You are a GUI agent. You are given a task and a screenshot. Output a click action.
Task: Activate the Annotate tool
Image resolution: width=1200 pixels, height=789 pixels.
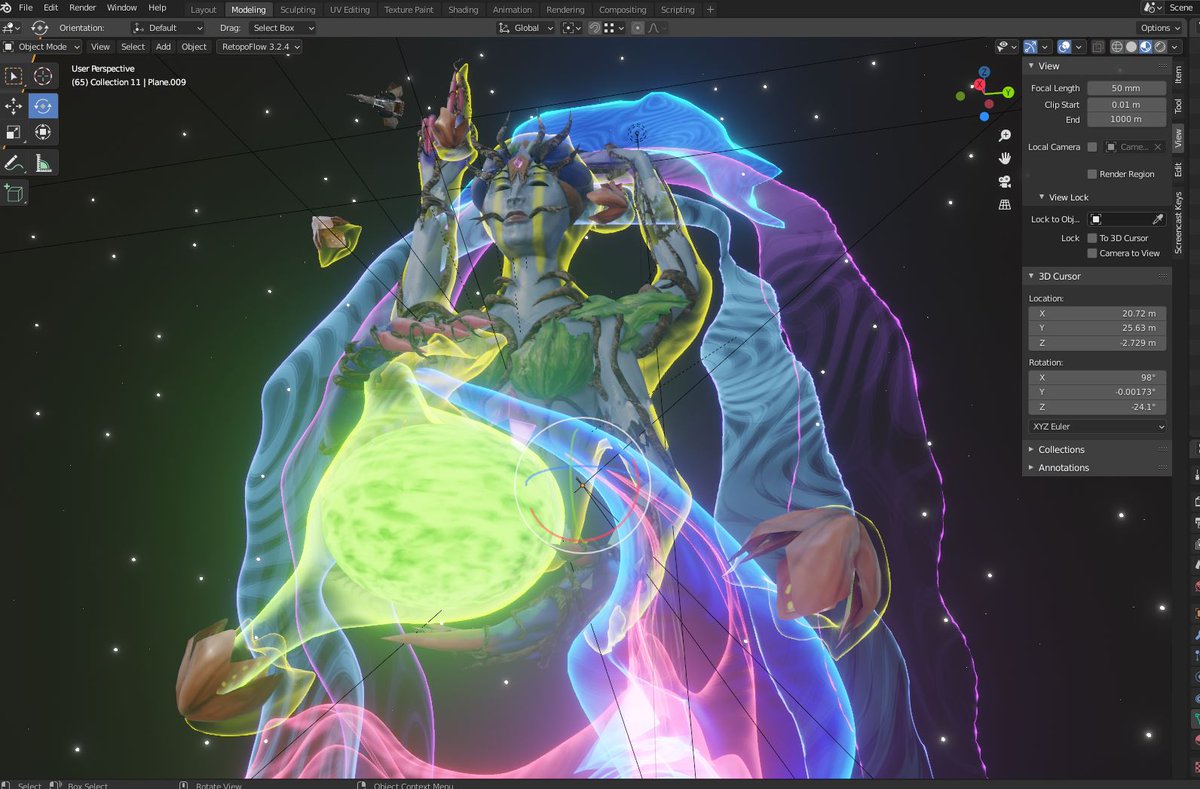(13, 162)
